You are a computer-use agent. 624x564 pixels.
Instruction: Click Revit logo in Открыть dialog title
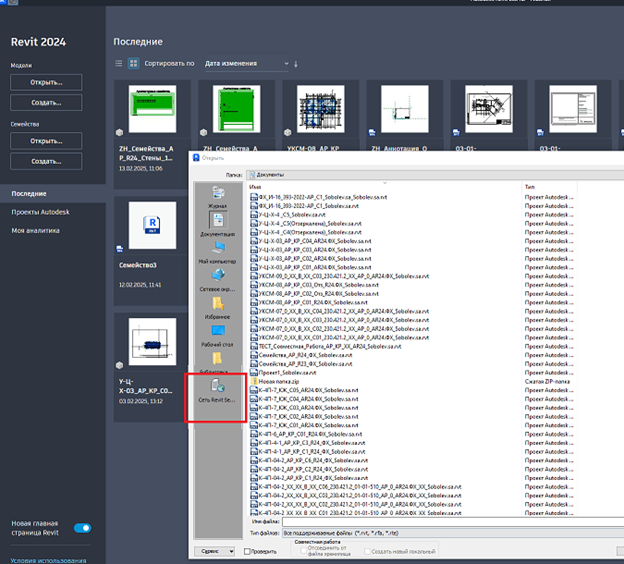tap(196, 158)
